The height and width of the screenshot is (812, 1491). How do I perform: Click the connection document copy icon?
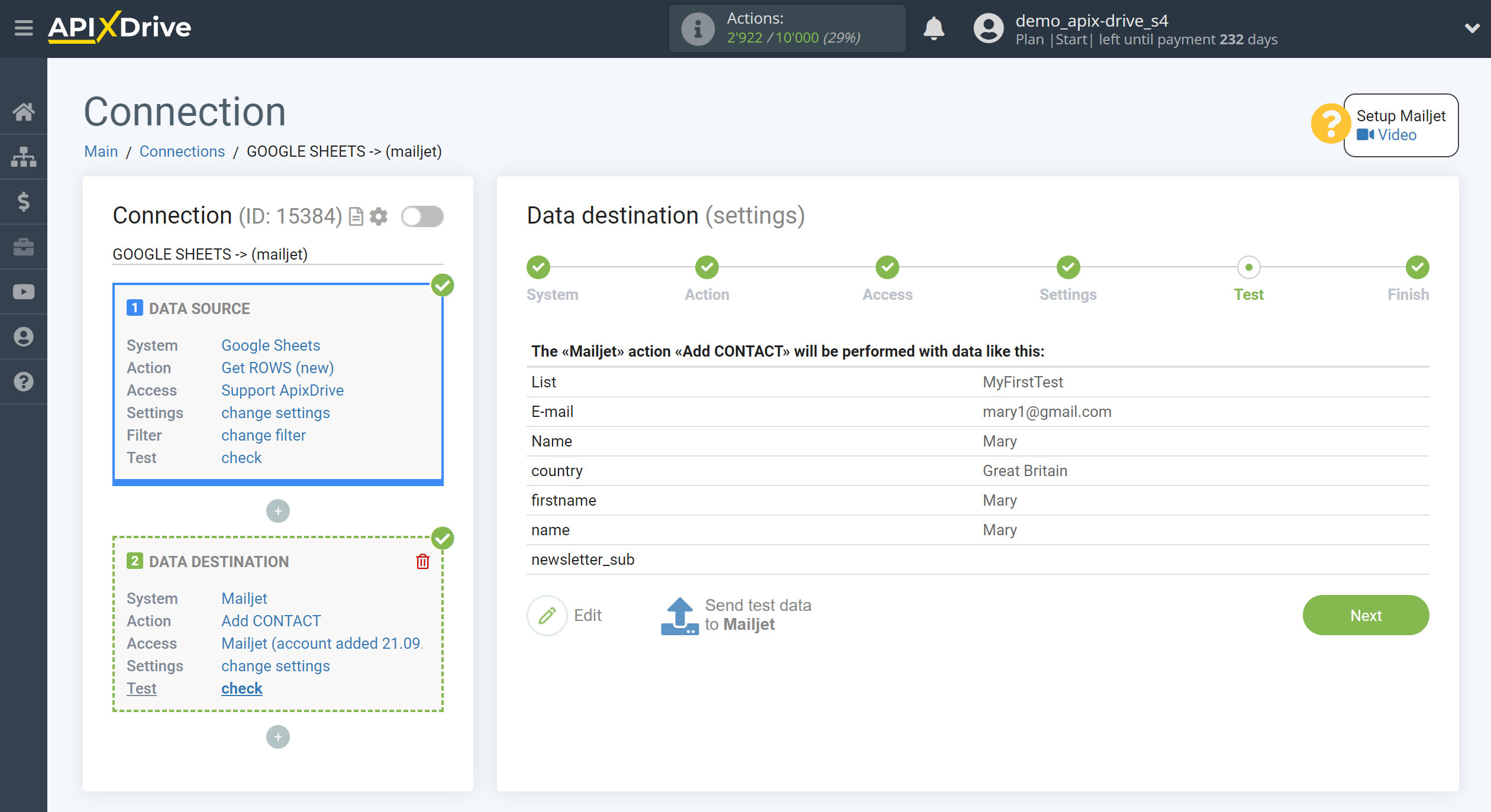[x=356, y=216]
